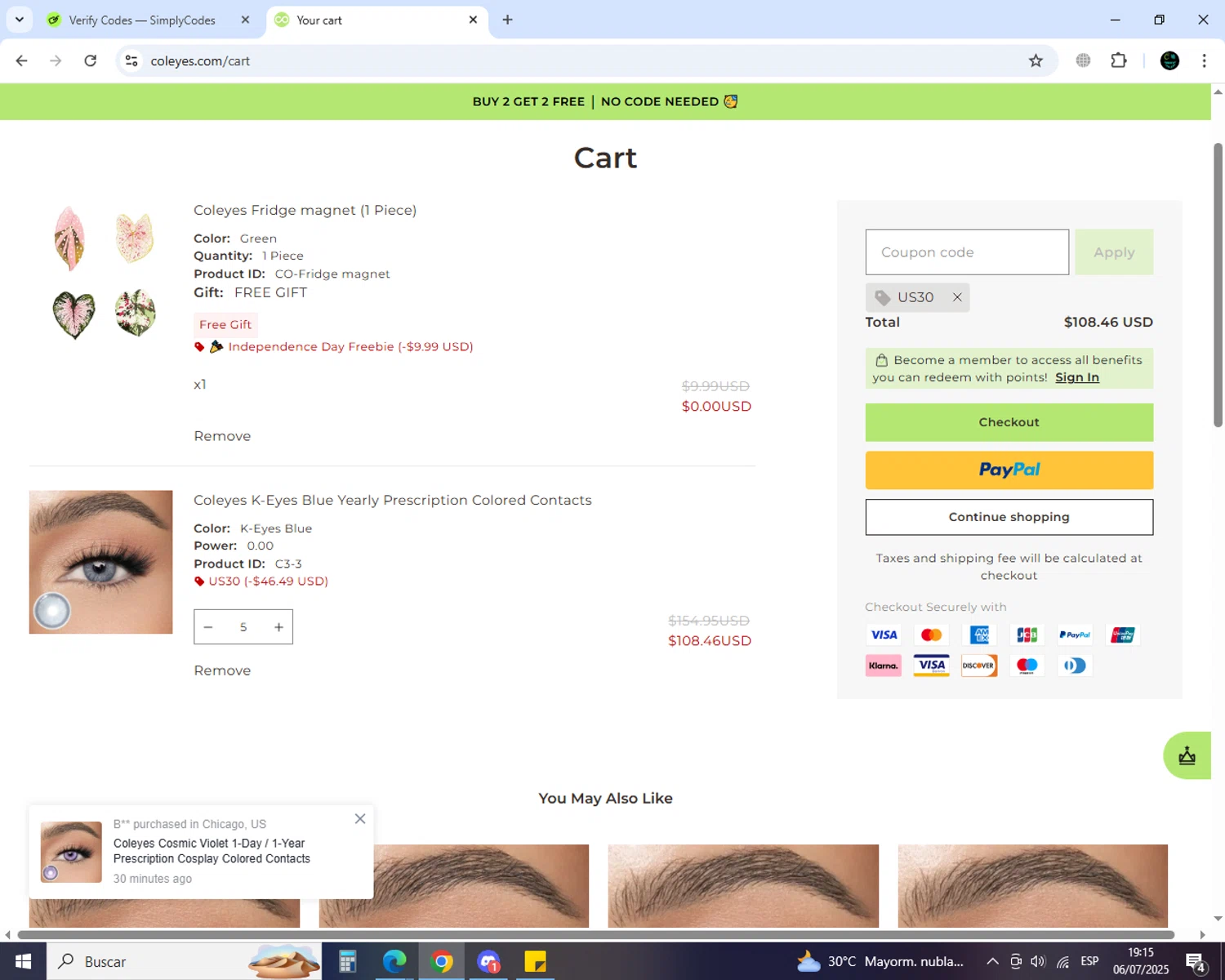Click the K-Eyes Blue eye thumbnail
Image resolution: width=1225 pixels, height=980 pixels.
101,562
